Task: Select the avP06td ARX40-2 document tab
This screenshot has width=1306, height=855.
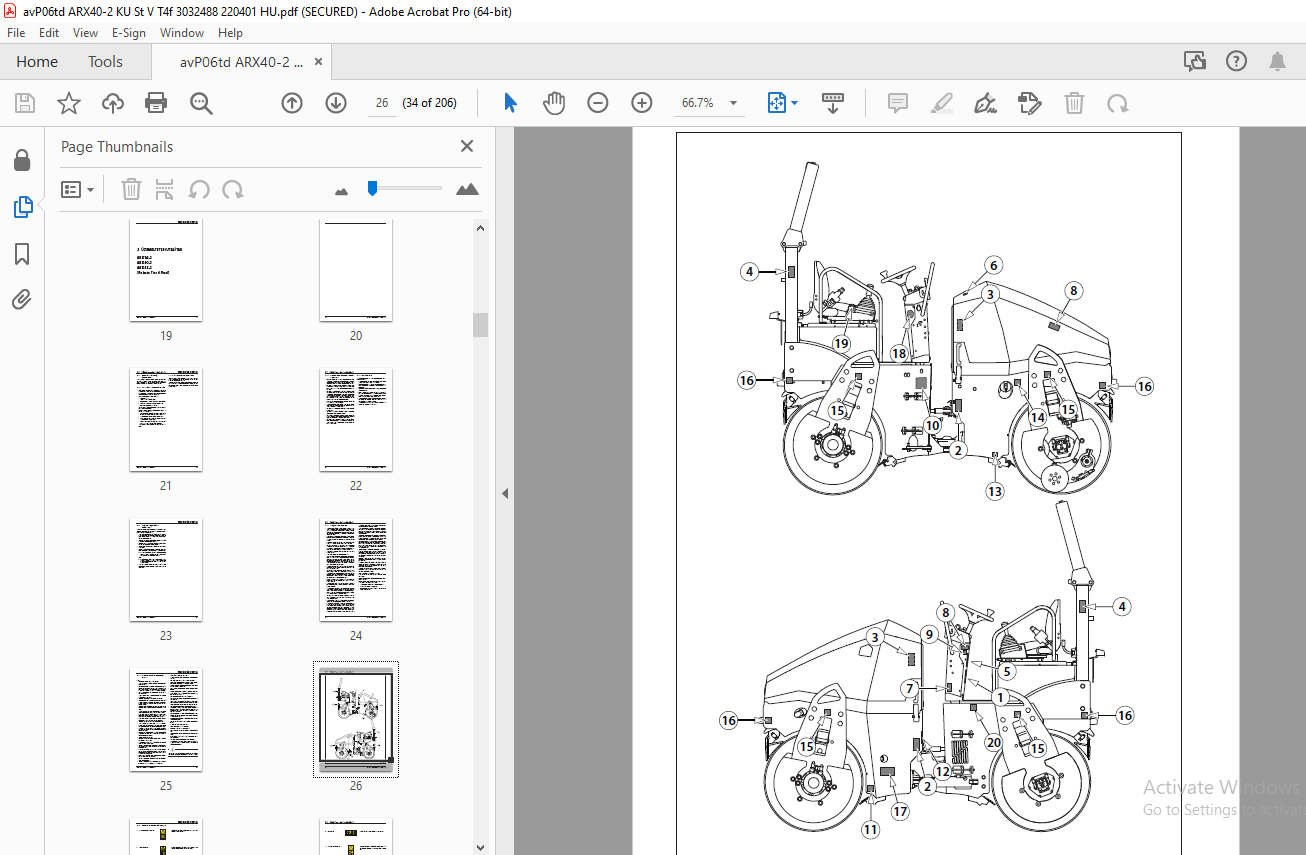Action: click(241, 61)
